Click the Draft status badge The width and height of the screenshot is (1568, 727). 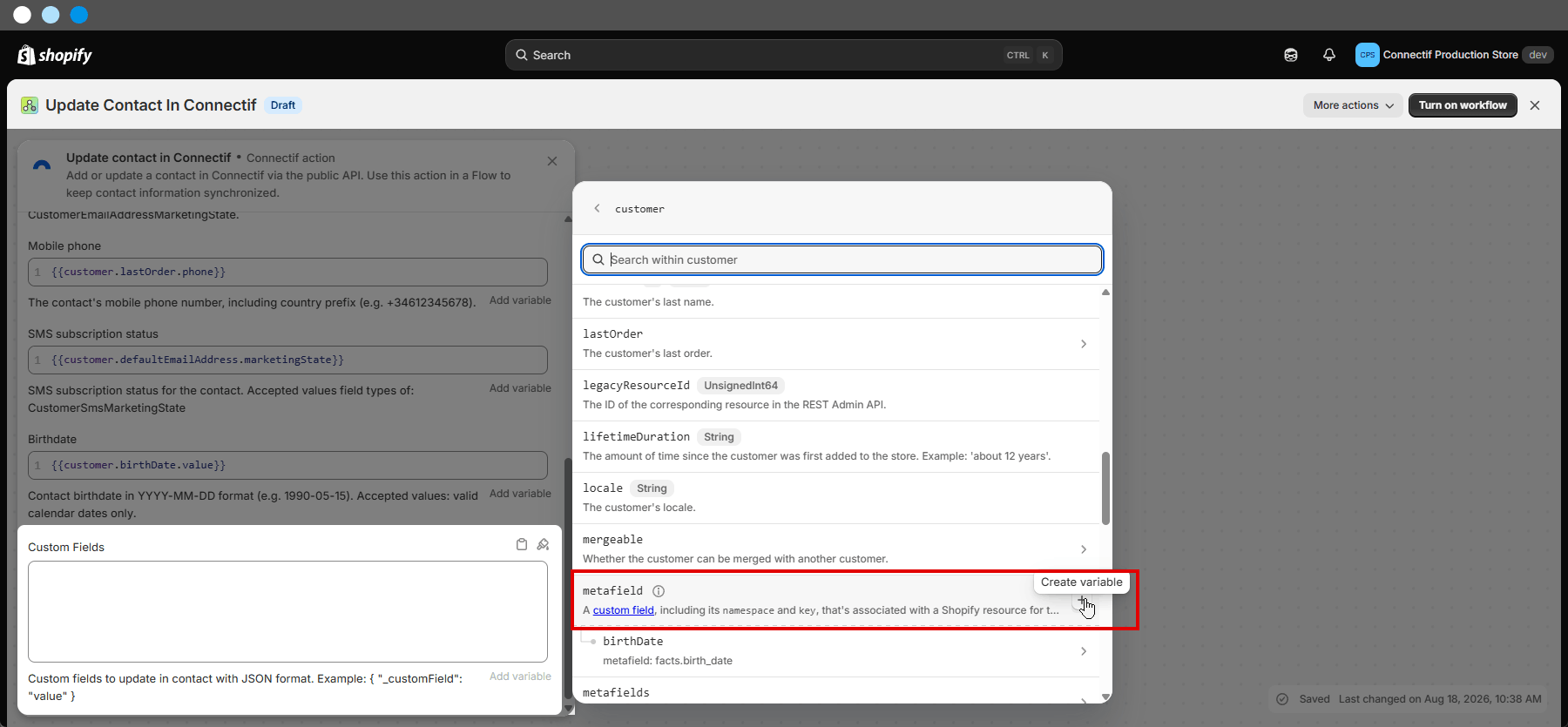tap(282, 105)
